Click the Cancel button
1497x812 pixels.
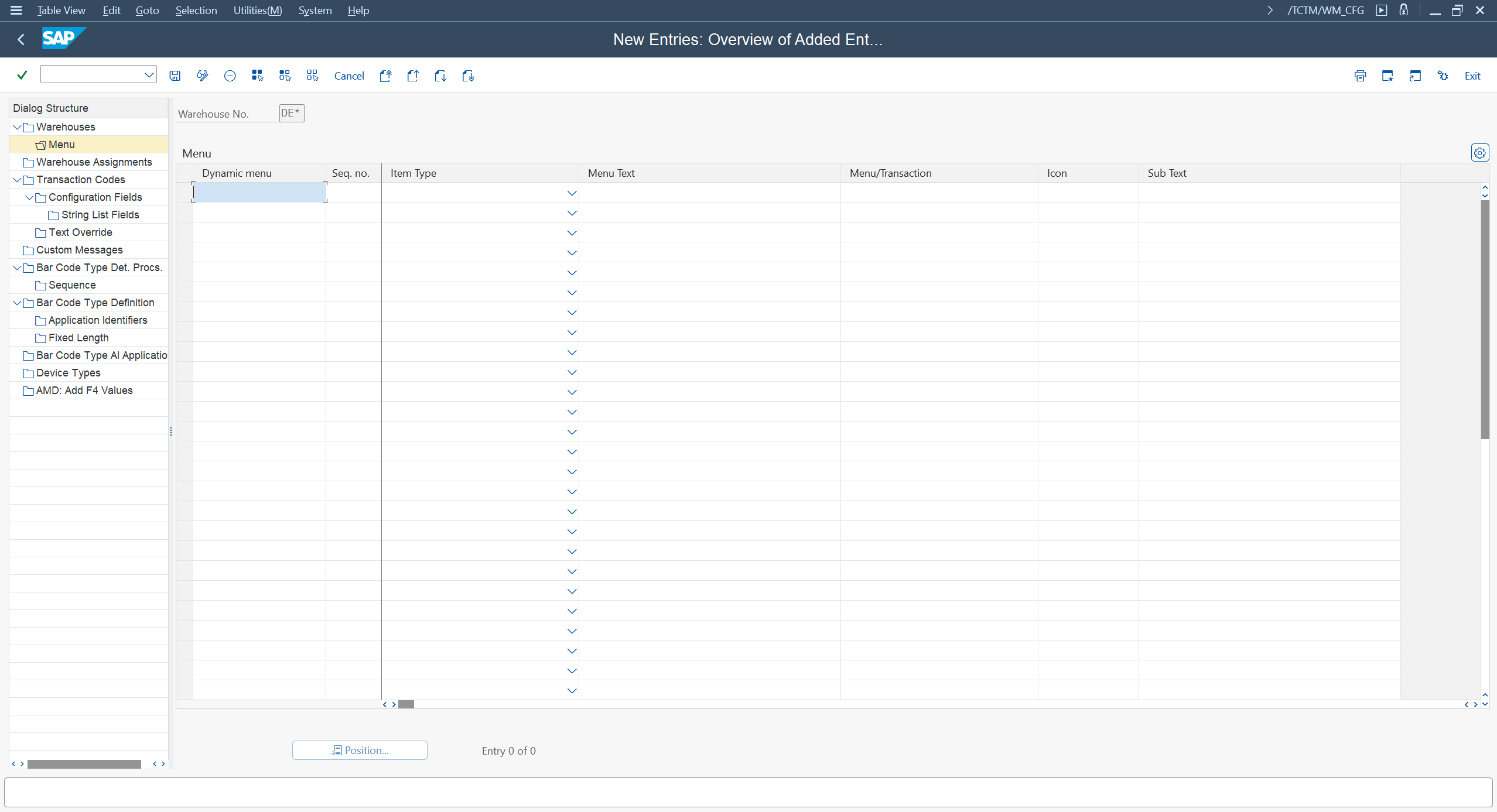click(x=349, y=76)
